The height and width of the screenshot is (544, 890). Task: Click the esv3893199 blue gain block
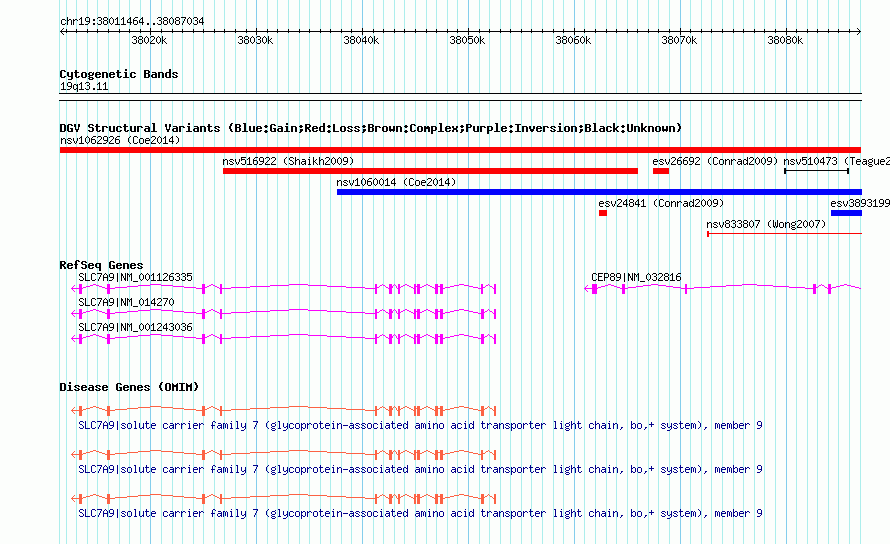pos(846,213)
